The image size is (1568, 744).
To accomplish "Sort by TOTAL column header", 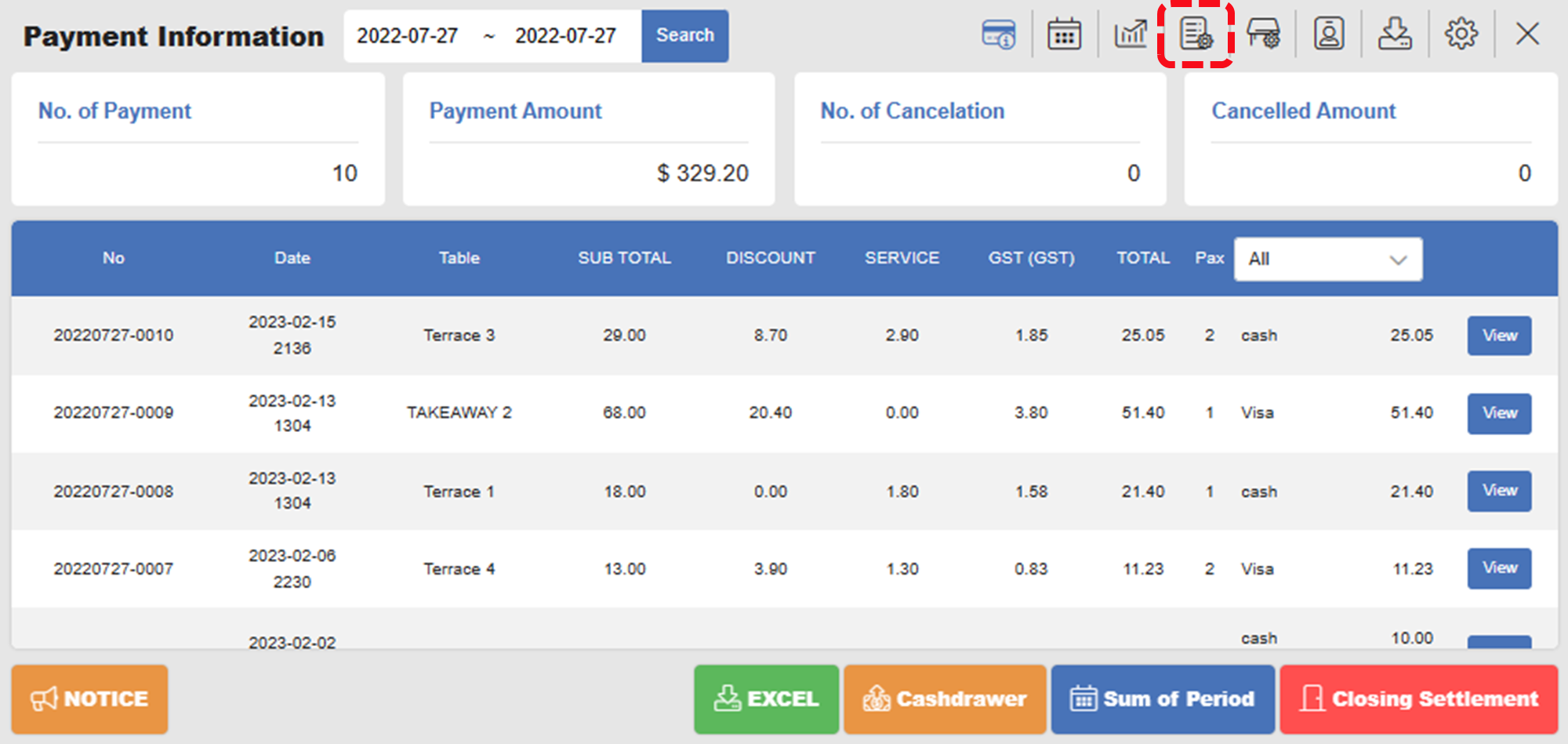I will tap(1143, 258).
